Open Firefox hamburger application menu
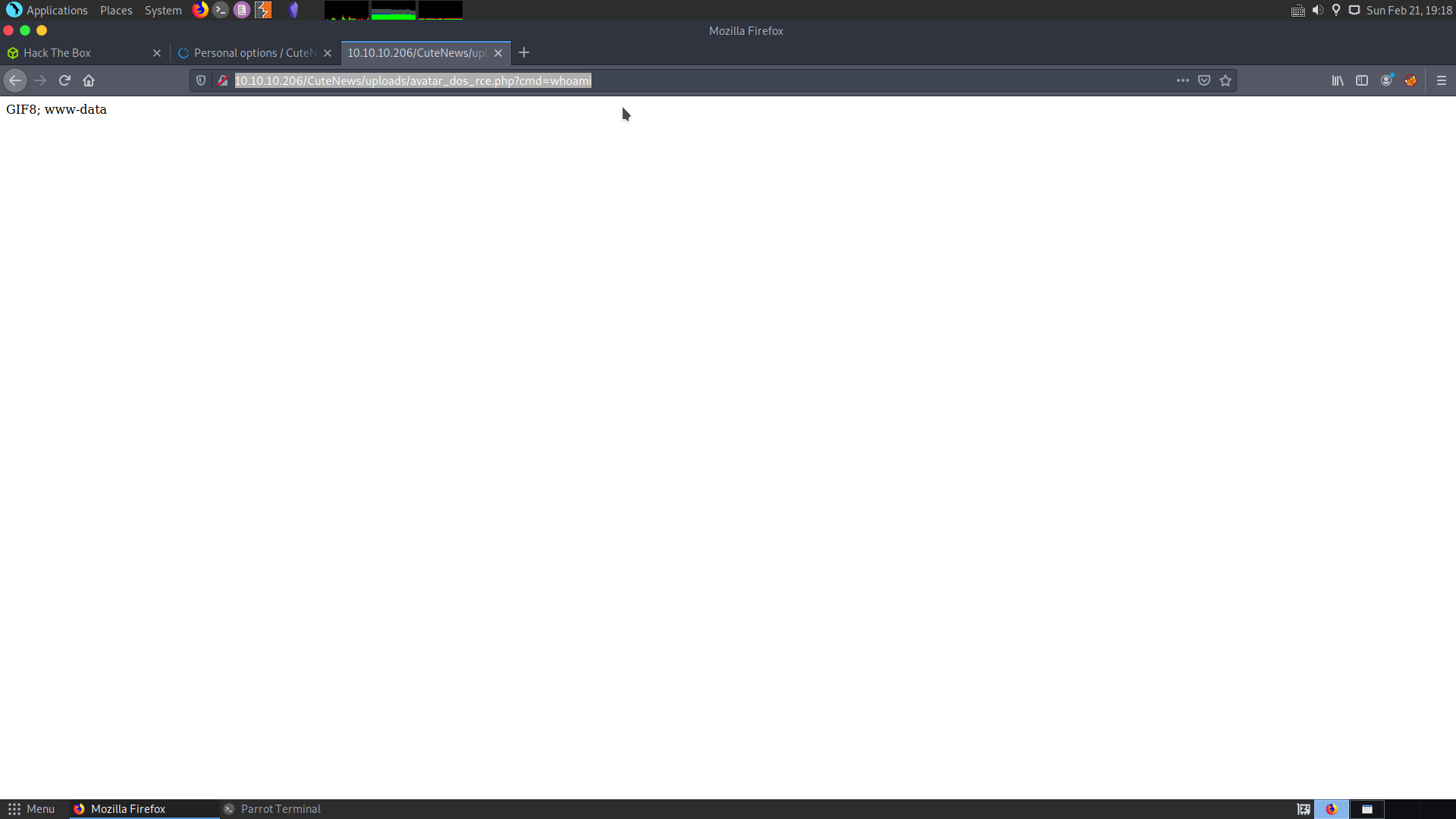Image resolution: width=1456 pixels, height=819 pixels. pyautogui.click(x=1442, y=80)
